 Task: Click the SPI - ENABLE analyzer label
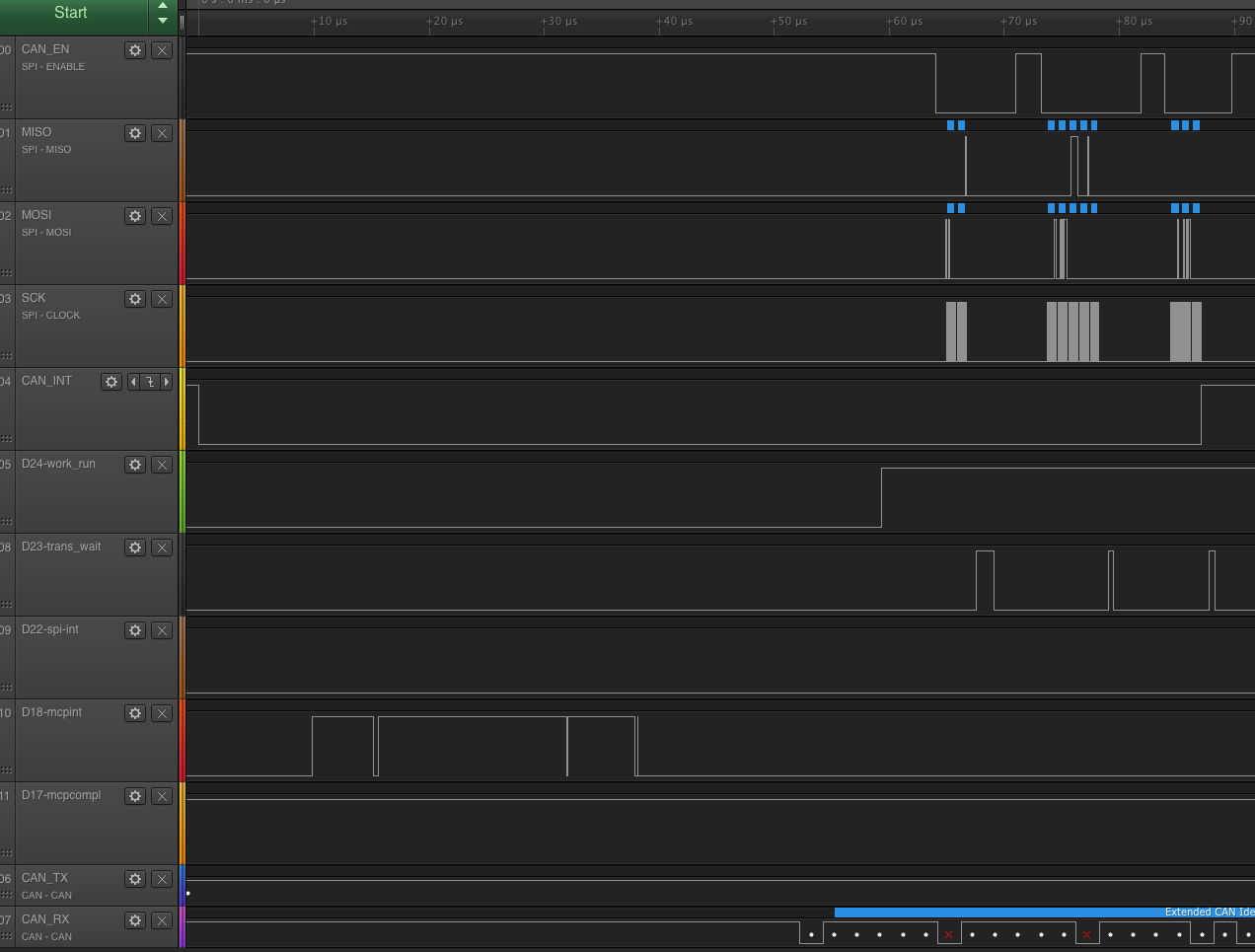coord(53,67)
